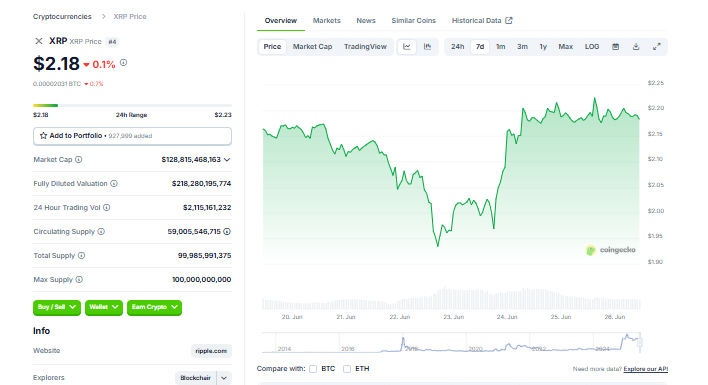
Task: Click the 24h Range progress bar
Action: coord(132,105)
